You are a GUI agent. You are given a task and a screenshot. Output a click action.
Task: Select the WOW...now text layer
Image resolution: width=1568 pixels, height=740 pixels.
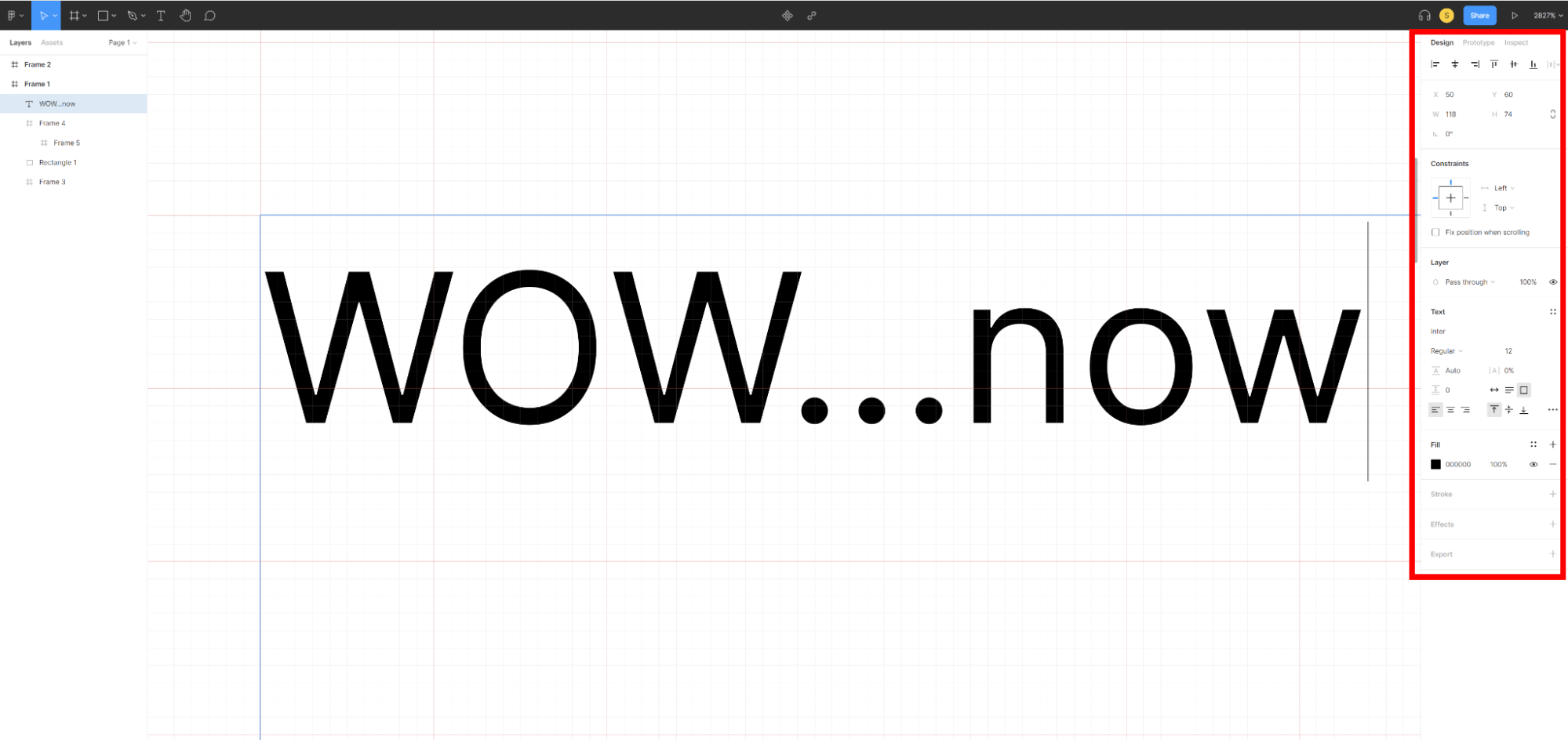click(x=74, y=103)
